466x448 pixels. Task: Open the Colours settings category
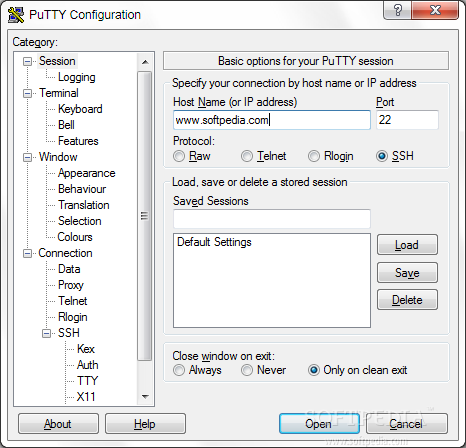click(75, 237)
